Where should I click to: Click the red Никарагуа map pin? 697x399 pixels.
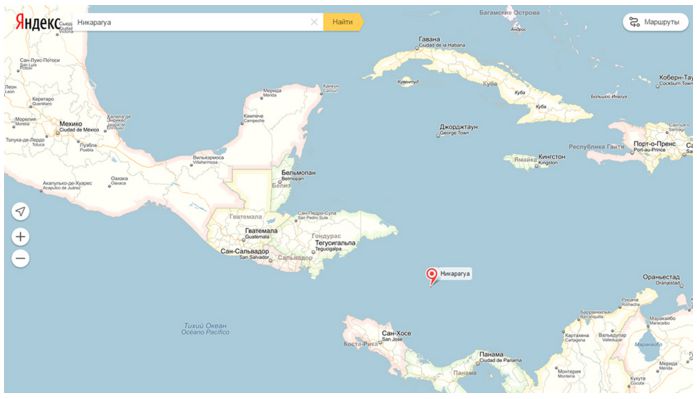[x=431, y=276]
